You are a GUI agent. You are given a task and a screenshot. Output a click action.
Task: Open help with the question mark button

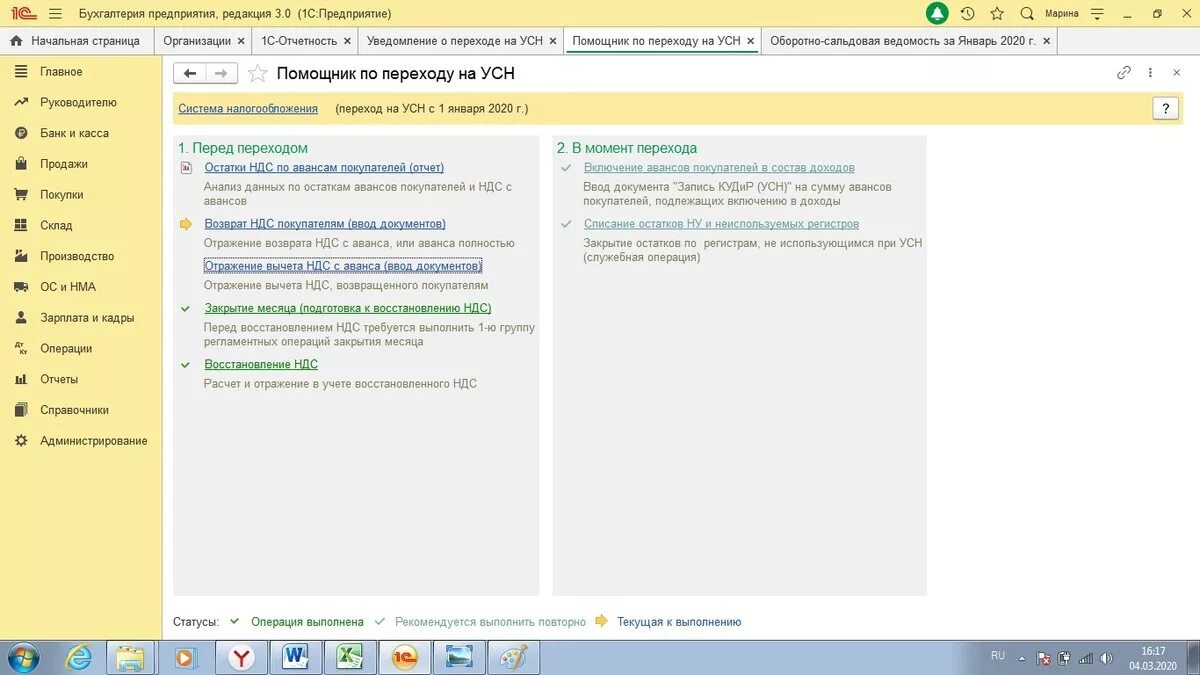click(1165, 109)
